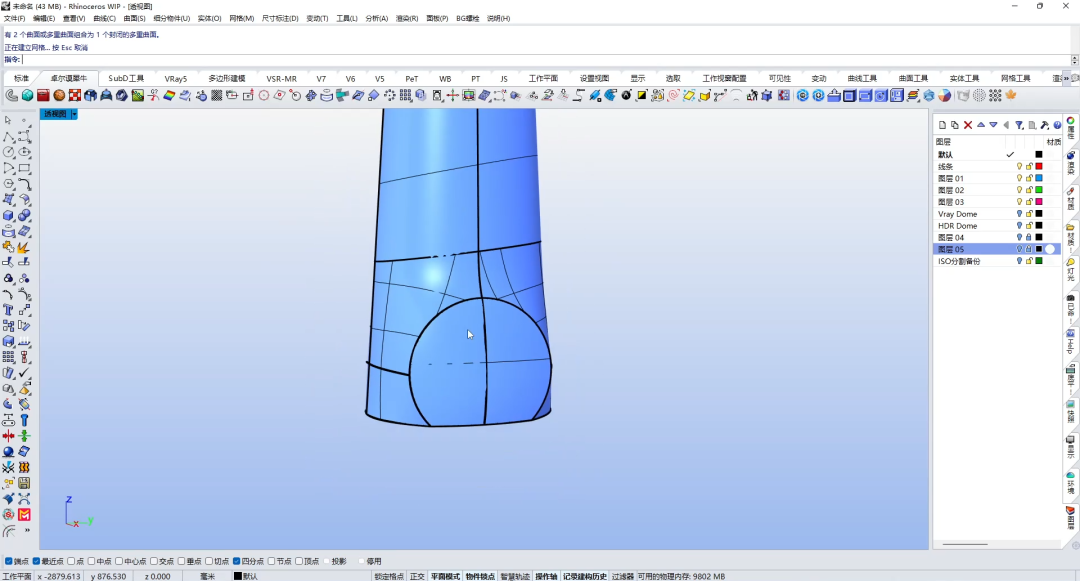Toggle 平面模式 in status bar
The height and width of the screenshot is (581, 1080).
tap(445, 576)
